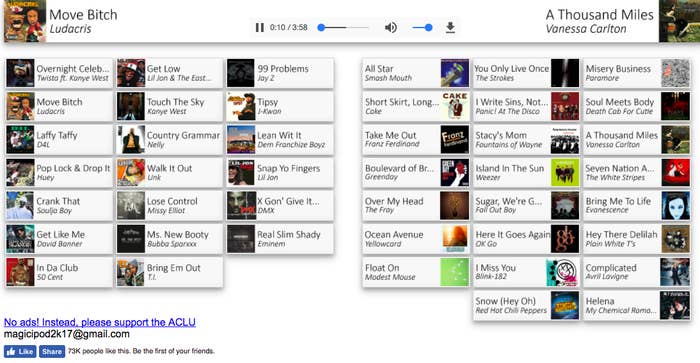This screenshot has width=700, height=363.
Task: Download the mashup with the download icon
Action: 450,28
